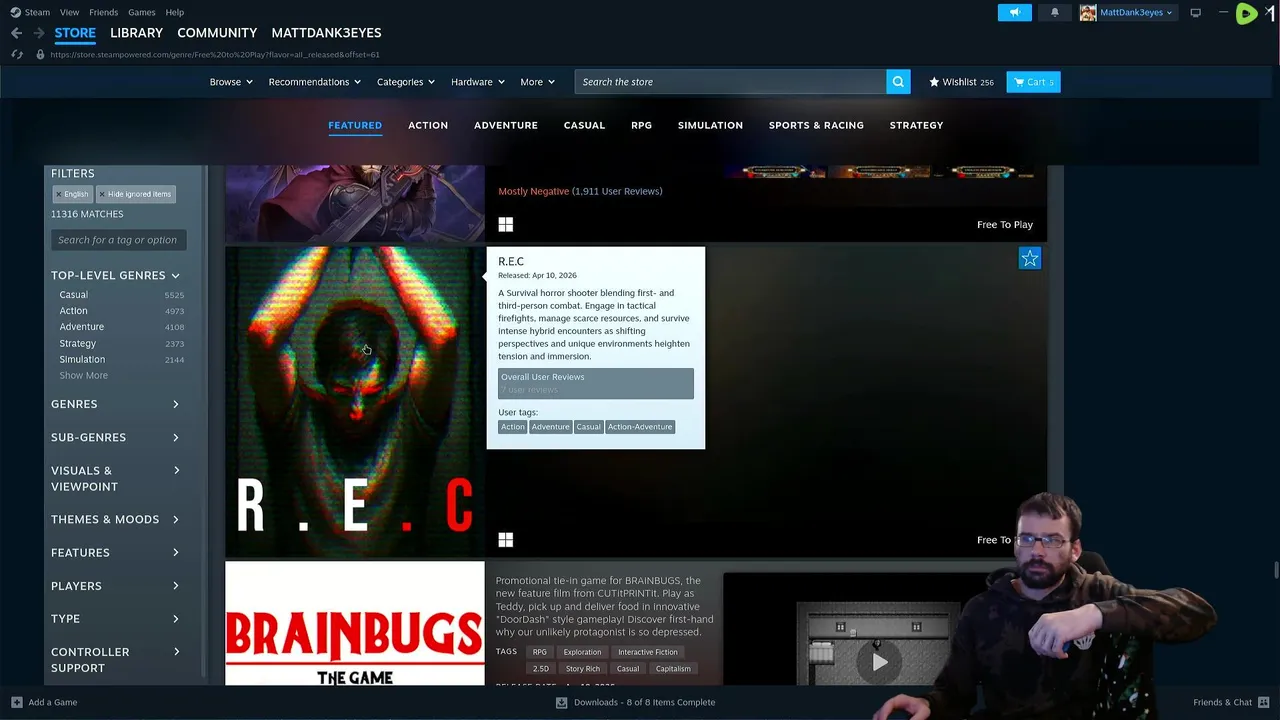This screenshot has height=720, width=1280.
Task: Open the Hardware dropdown
Action: 478,82
